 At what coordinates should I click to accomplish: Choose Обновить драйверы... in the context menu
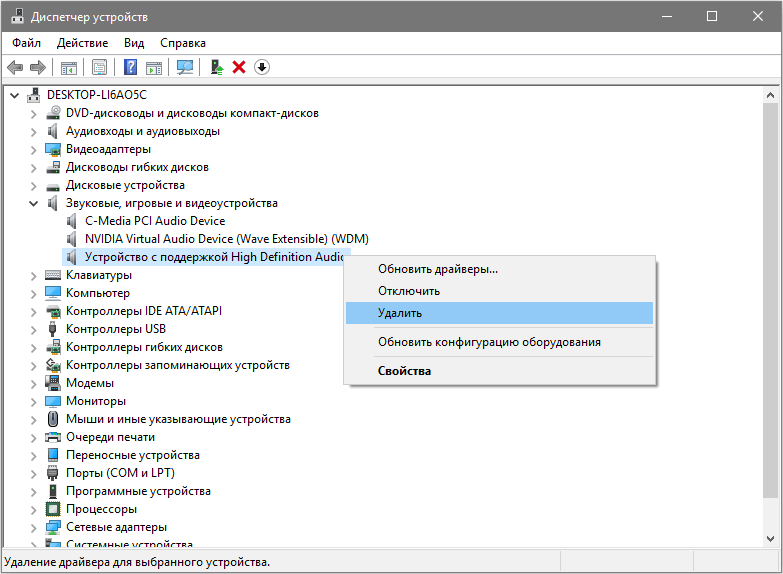click(x=437, y=269)
